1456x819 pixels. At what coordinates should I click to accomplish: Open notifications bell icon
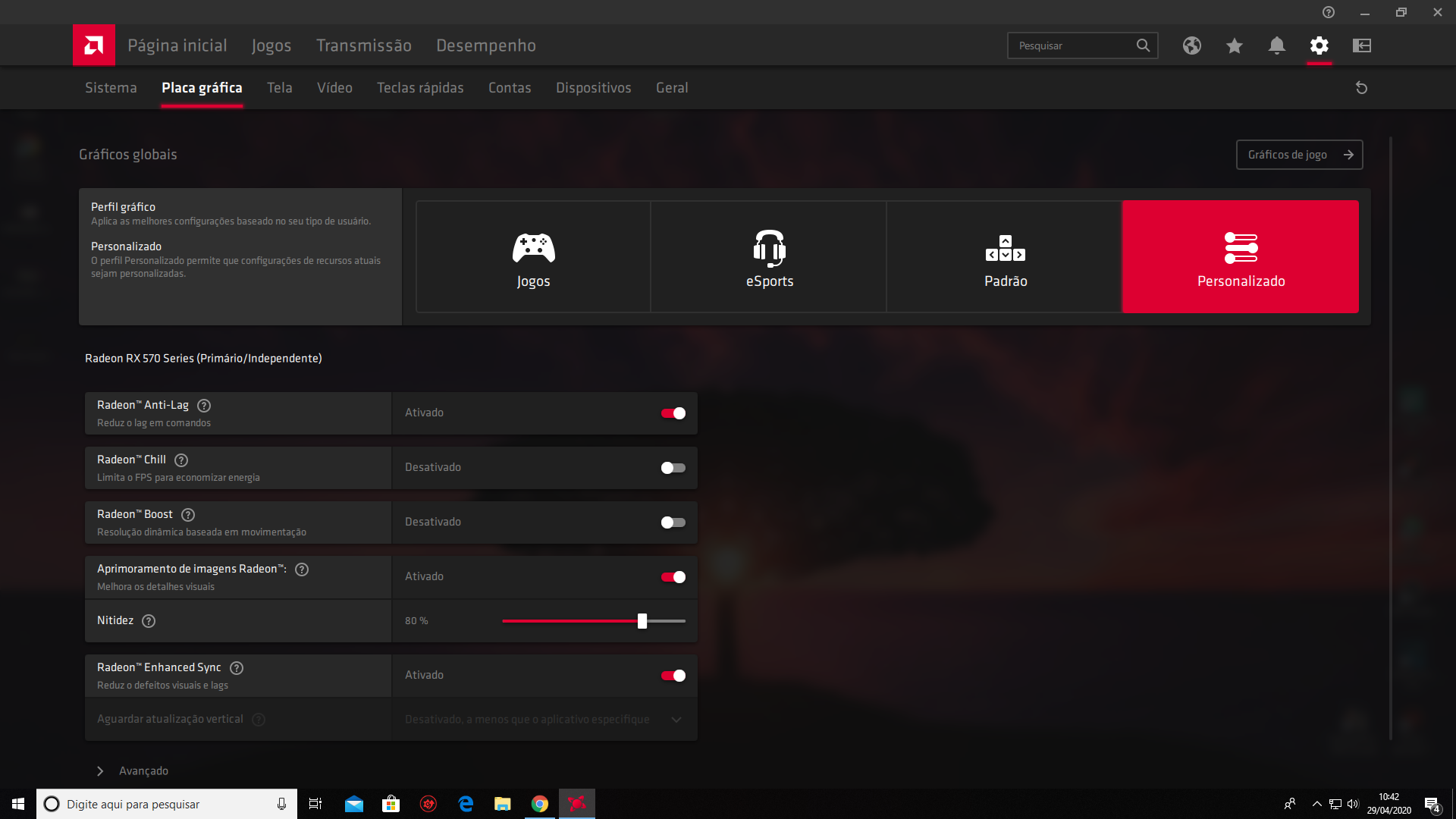(1277, 45)
